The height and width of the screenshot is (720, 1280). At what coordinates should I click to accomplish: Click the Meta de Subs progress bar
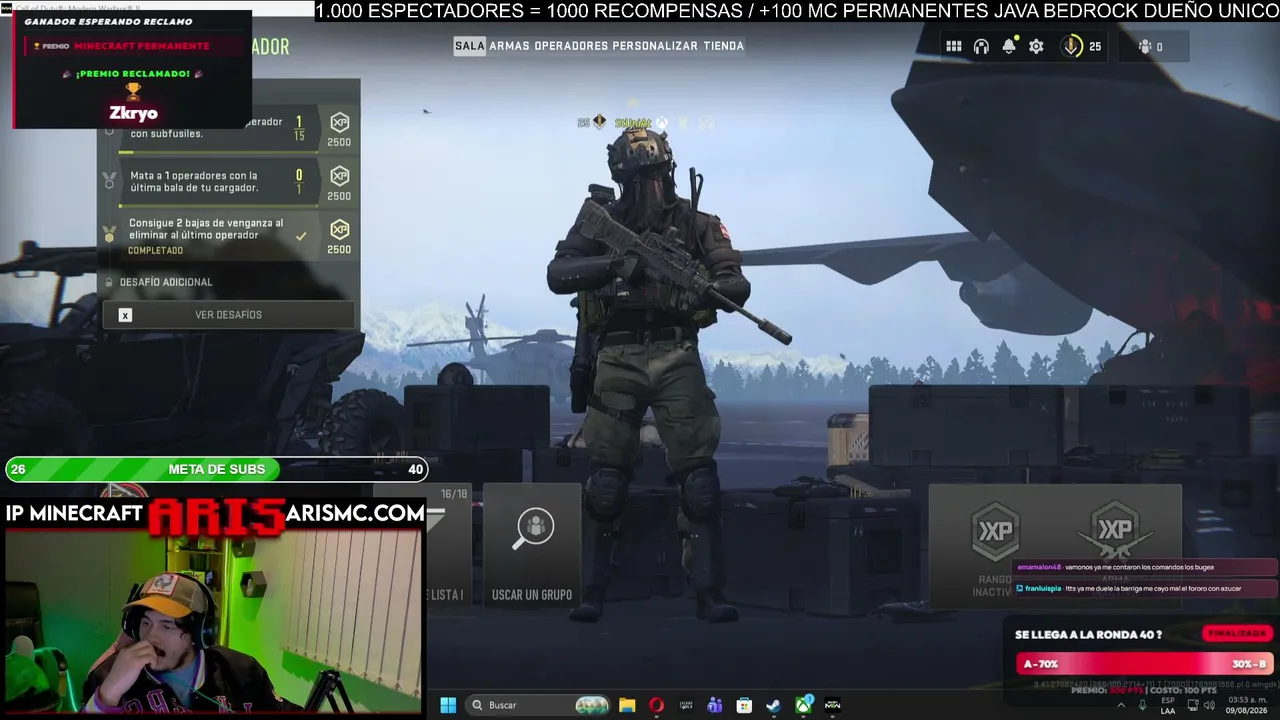point(217,469)
